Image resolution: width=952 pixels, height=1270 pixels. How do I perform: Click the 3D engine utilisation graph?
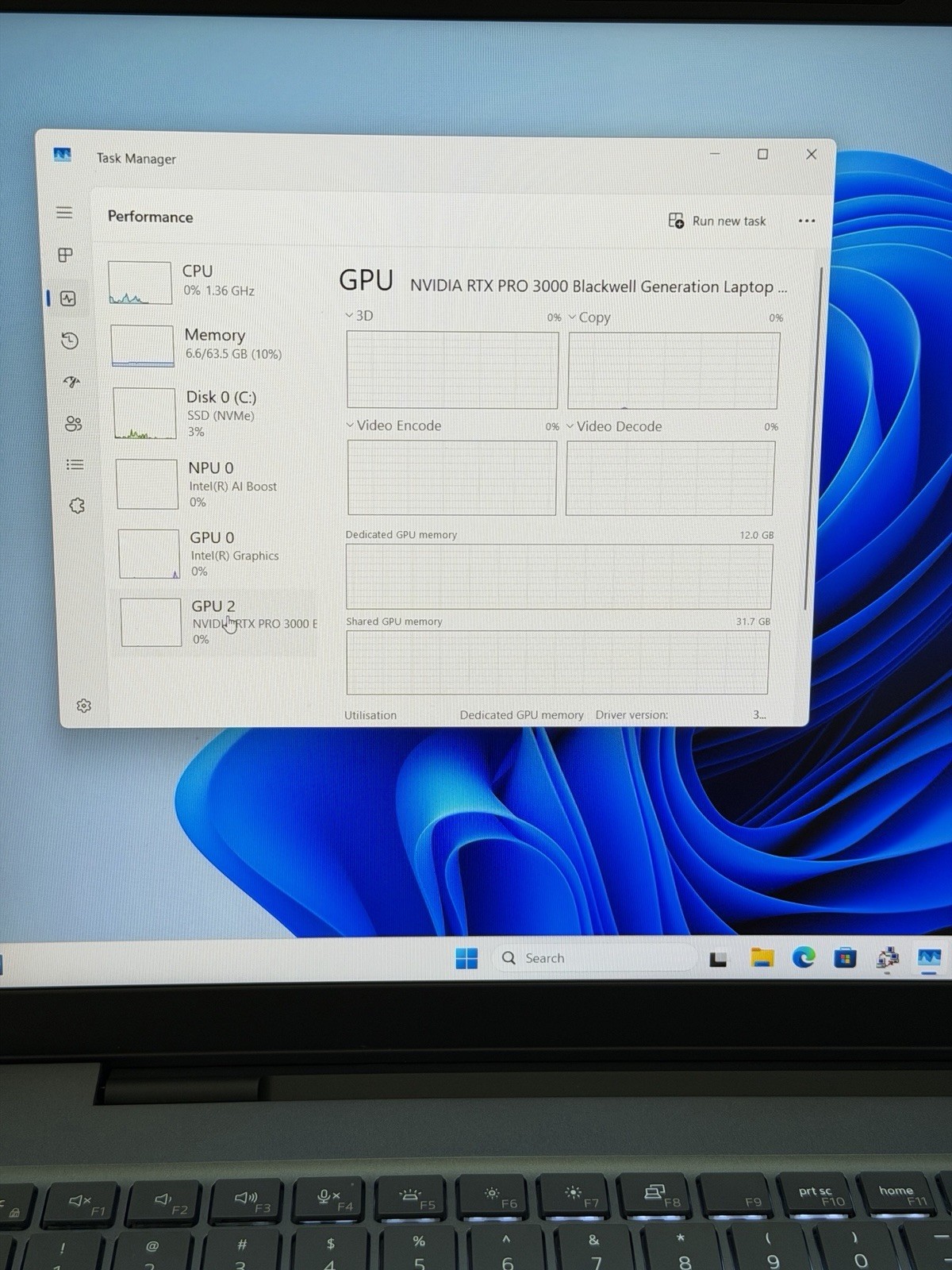[x=452, y=370]
